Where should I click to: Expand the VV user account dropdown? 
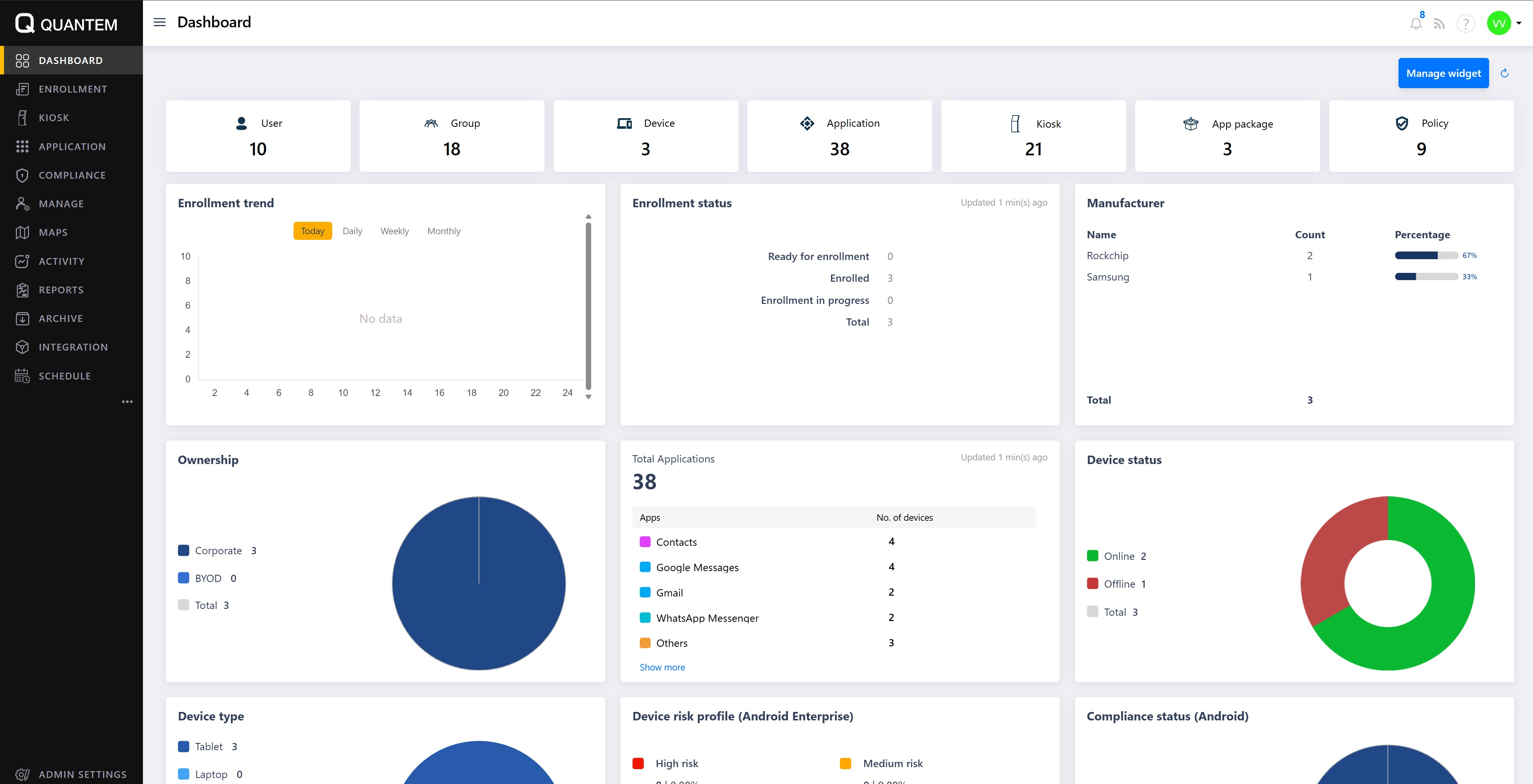[x=1518, y=24]
